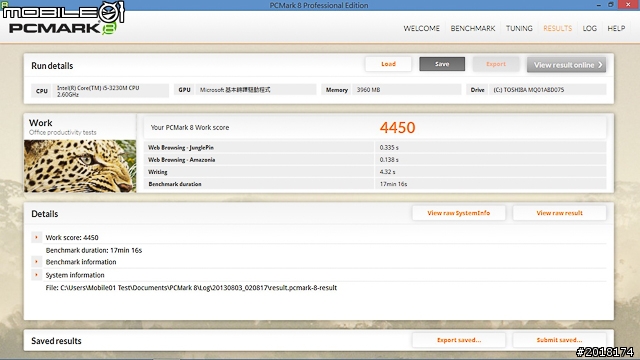Click the Writing result row

[x=375, y=172]
